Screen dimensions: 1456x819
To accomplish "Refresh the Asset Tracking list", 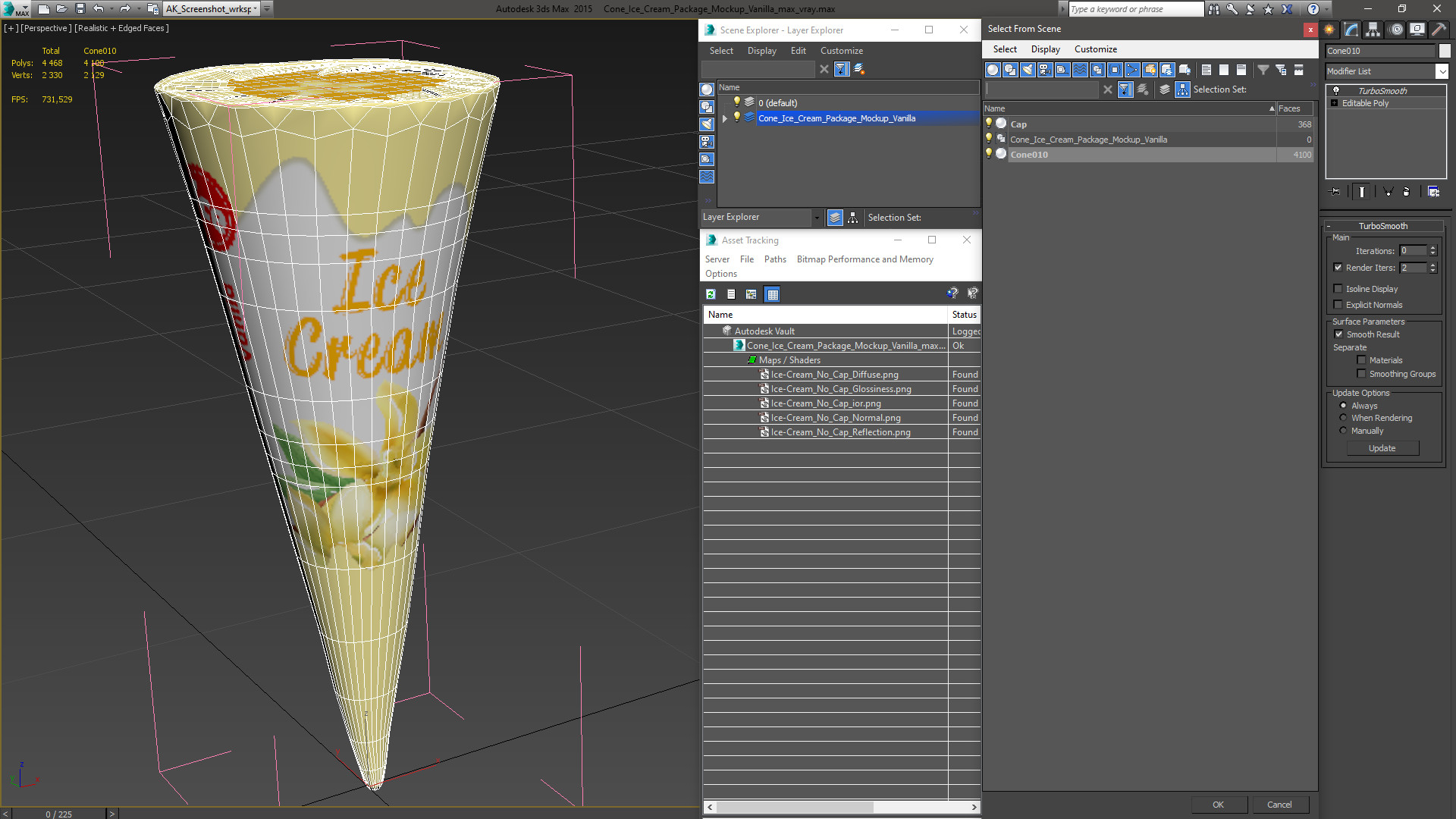I will (711, 294).
